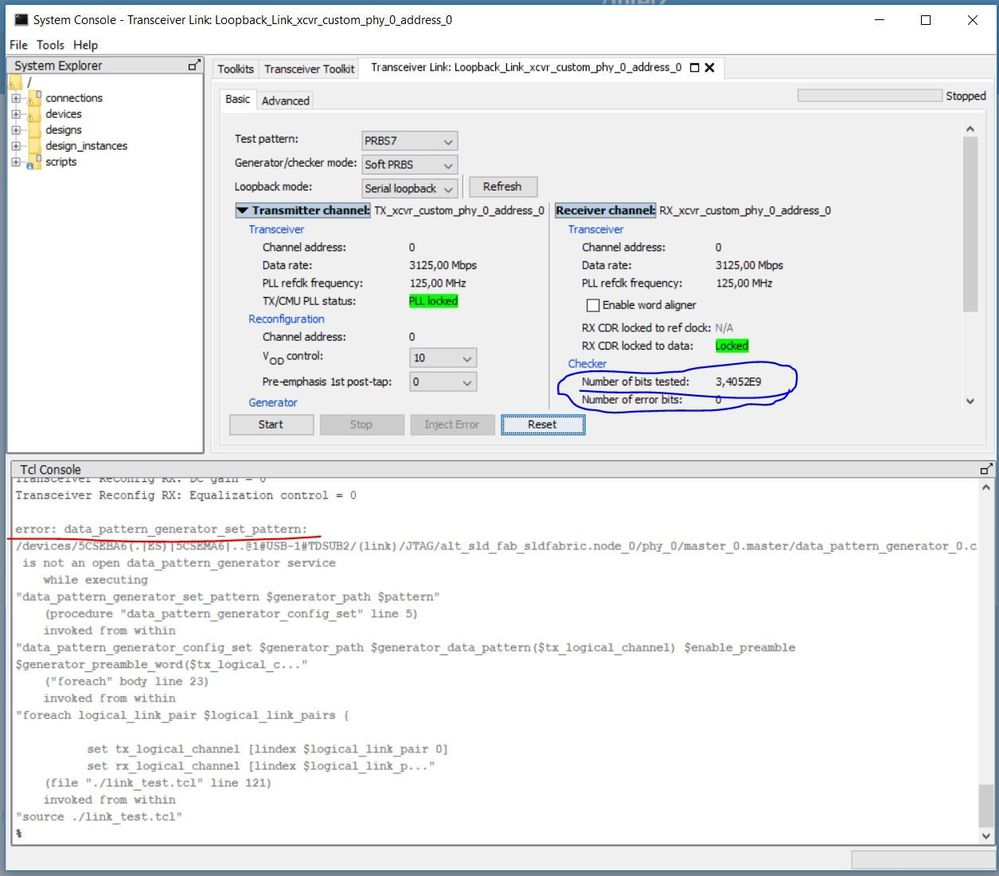Open the Loopback mode dropdown
Image resolution: width=999 pixels, height=876 pixels.
(409, 189)
